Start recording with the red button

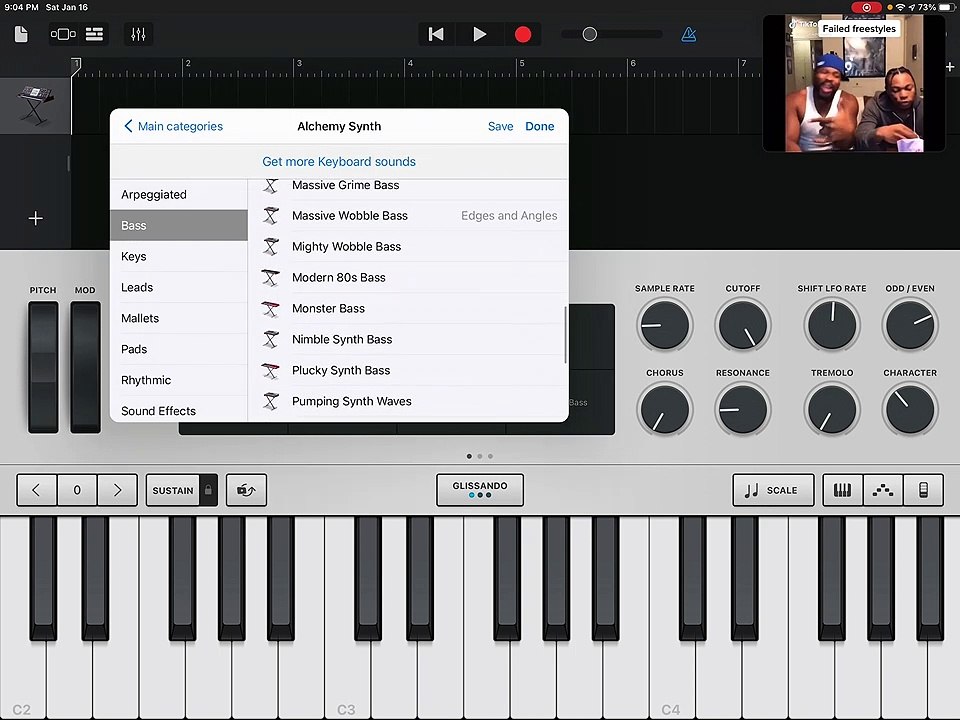[523, 34]
